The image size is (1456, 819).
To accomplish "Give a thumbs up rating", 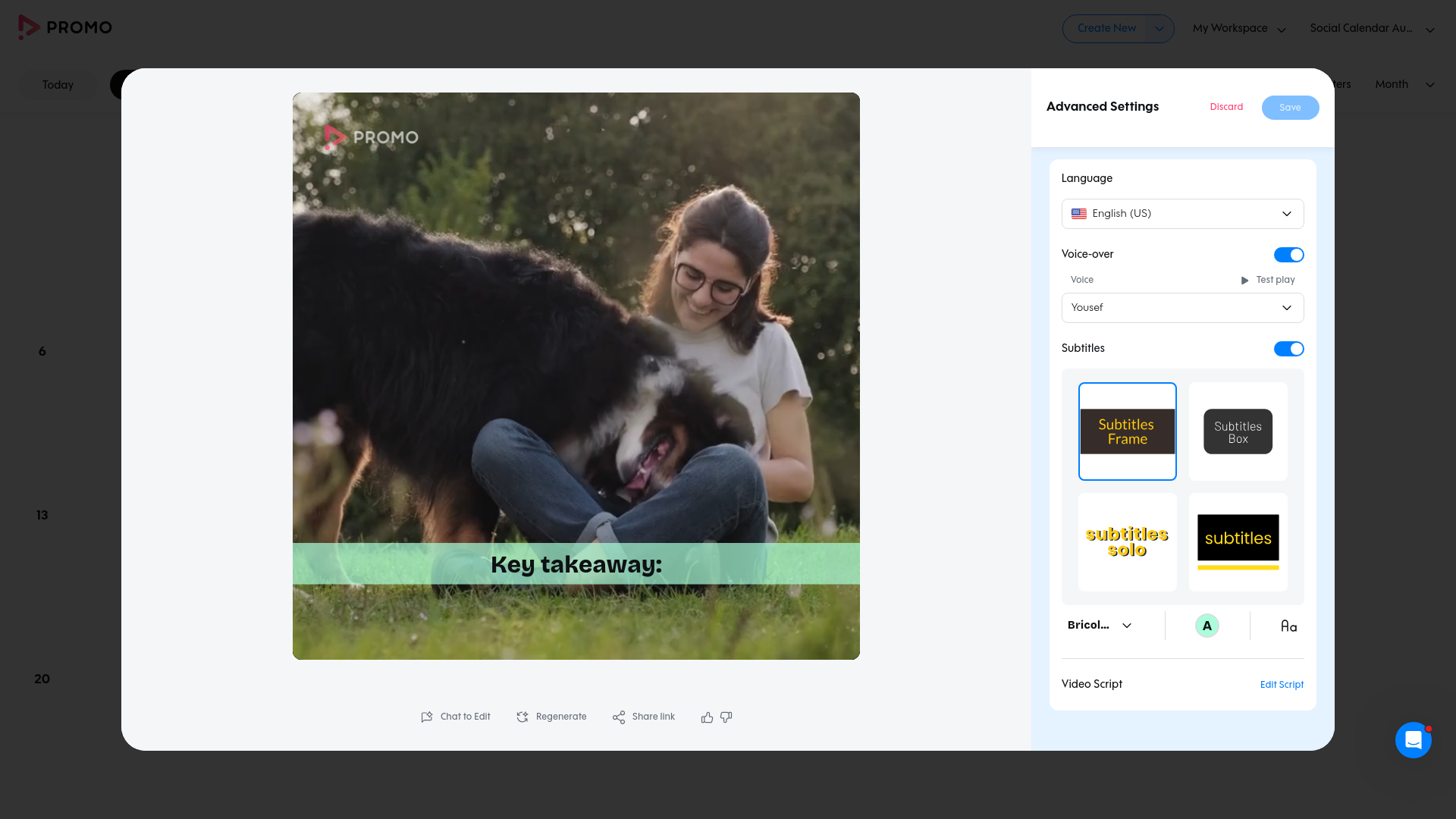I will pyautogui.click(x=707, y=717).
